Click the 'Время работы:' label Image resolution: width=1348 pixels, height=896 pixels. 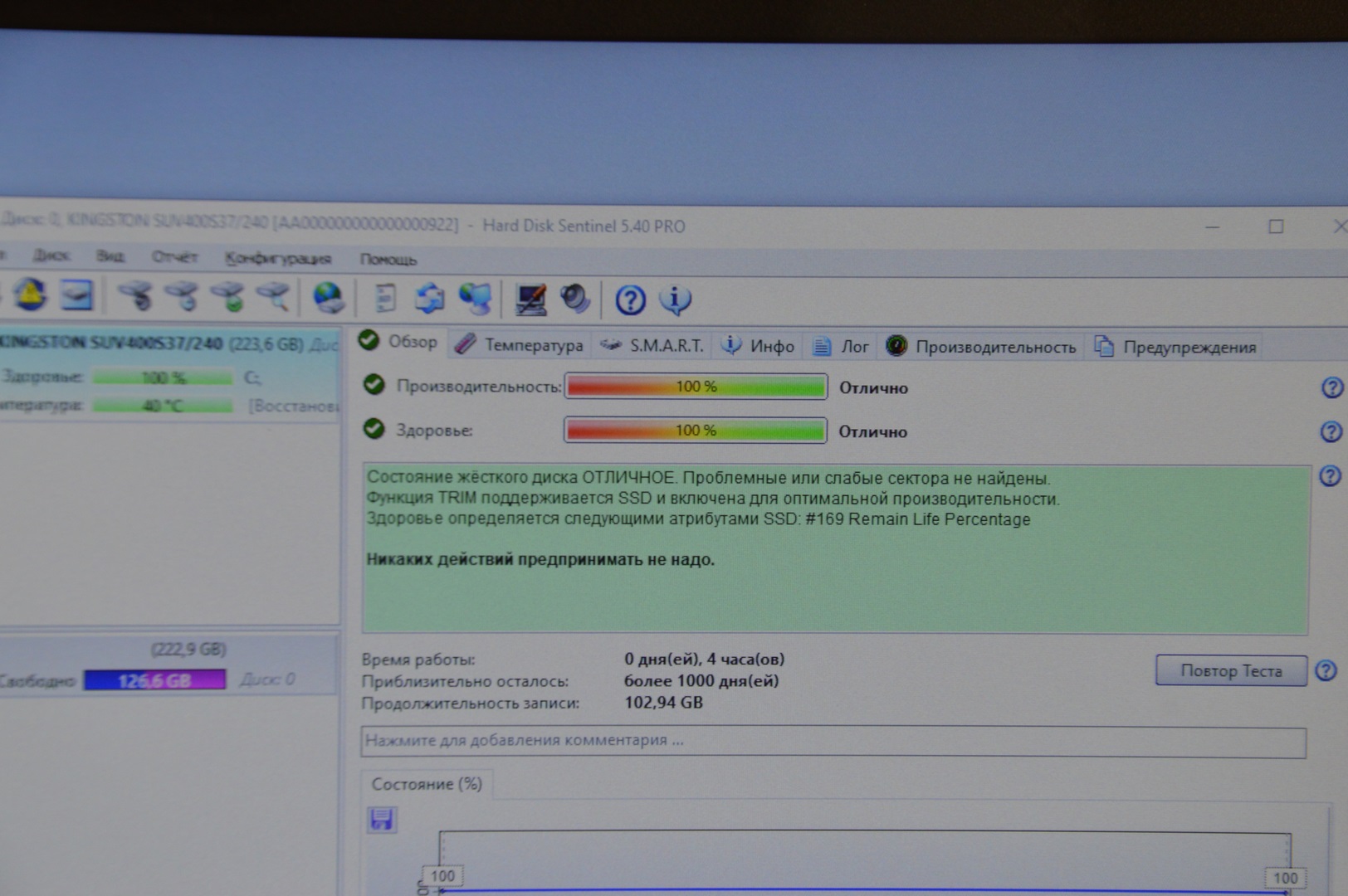coord(418,660)
